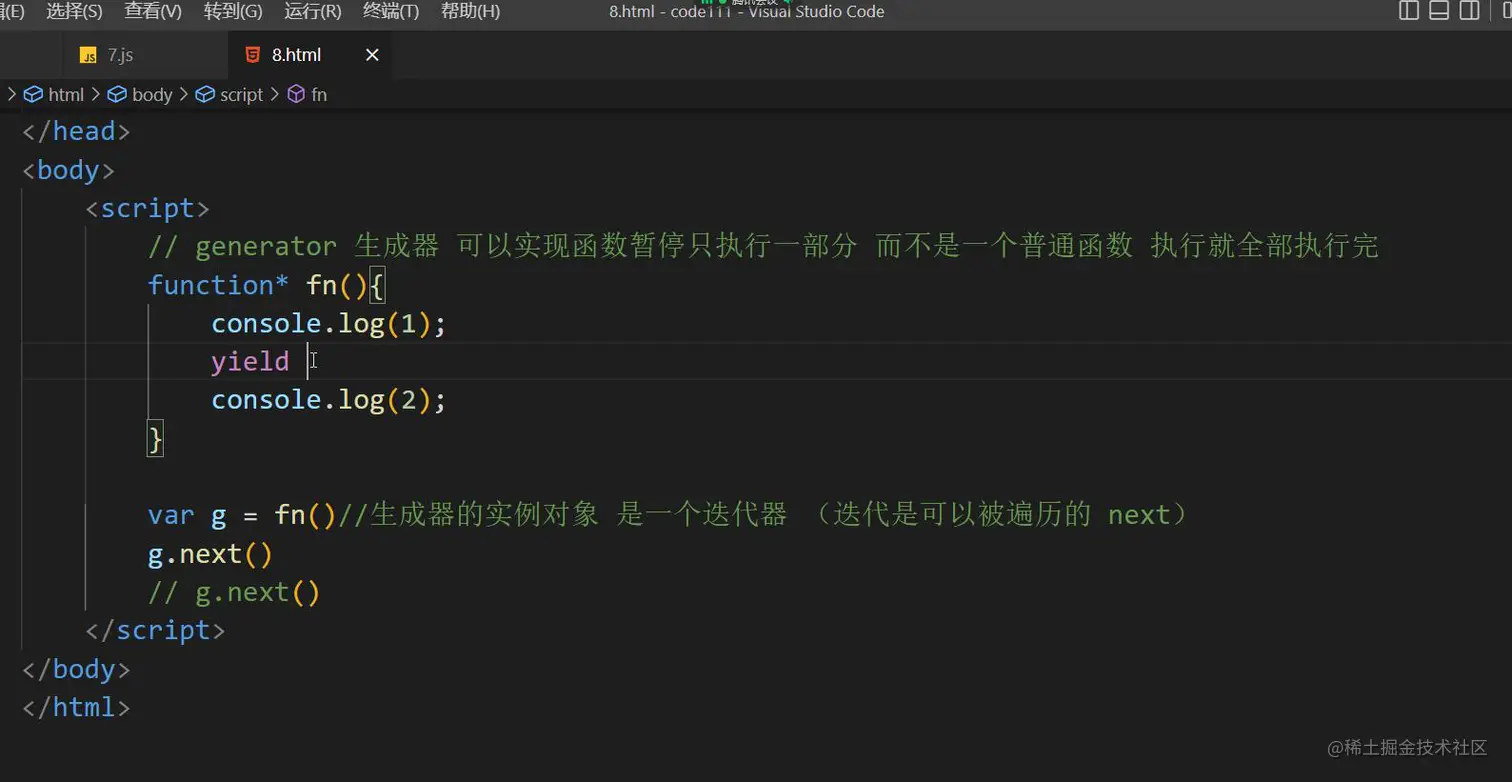1512x782 pixels.
Task: Click the html breadcrumb item
Action: [55, 94]
